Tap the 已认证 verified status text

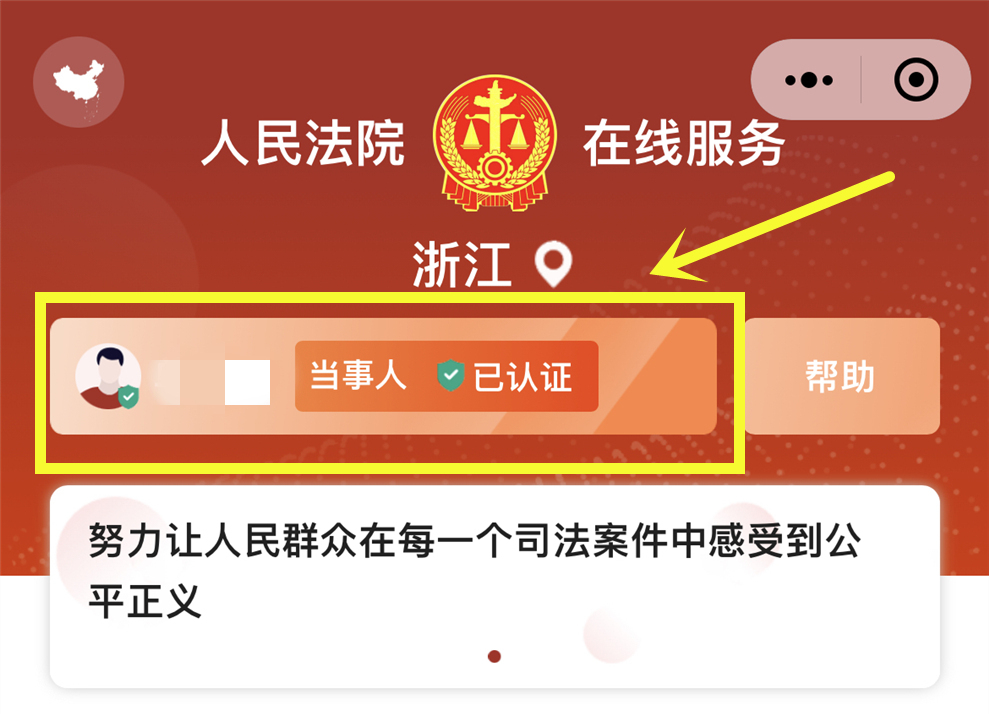[522, 377]
